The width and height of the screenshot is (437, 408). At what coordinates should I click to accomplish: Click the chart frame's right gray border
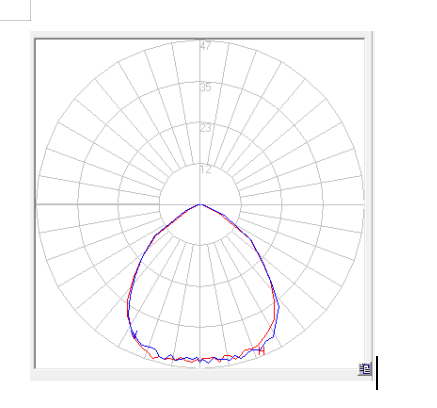point(369,200)
